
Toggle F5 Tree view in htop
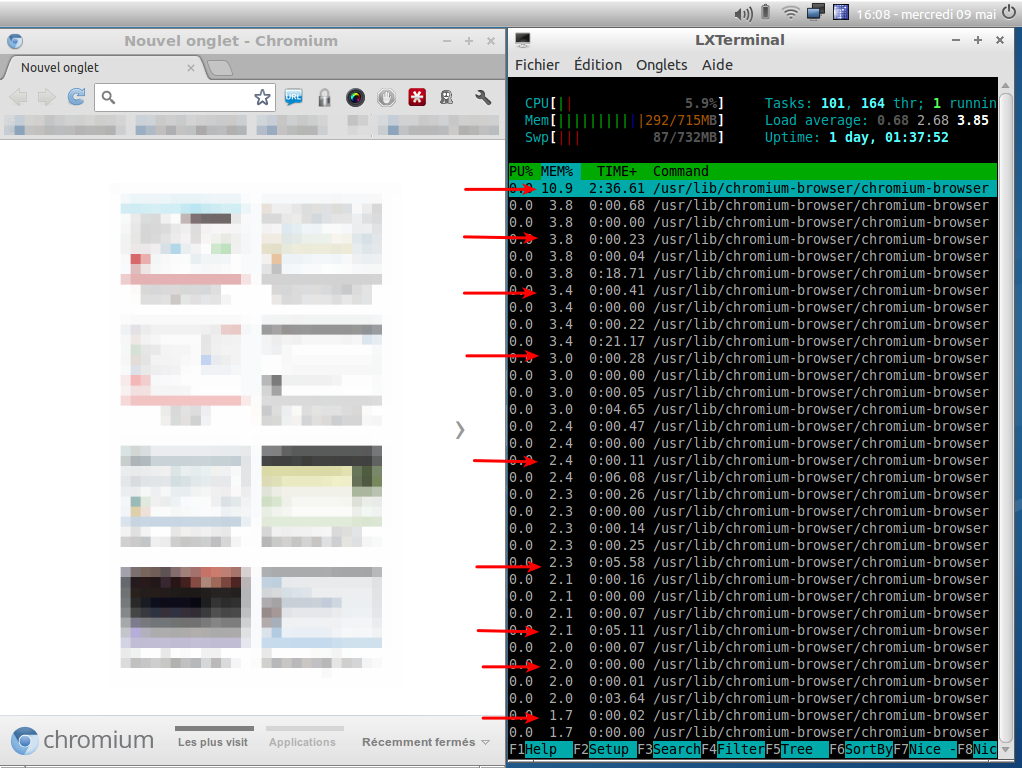796,749
